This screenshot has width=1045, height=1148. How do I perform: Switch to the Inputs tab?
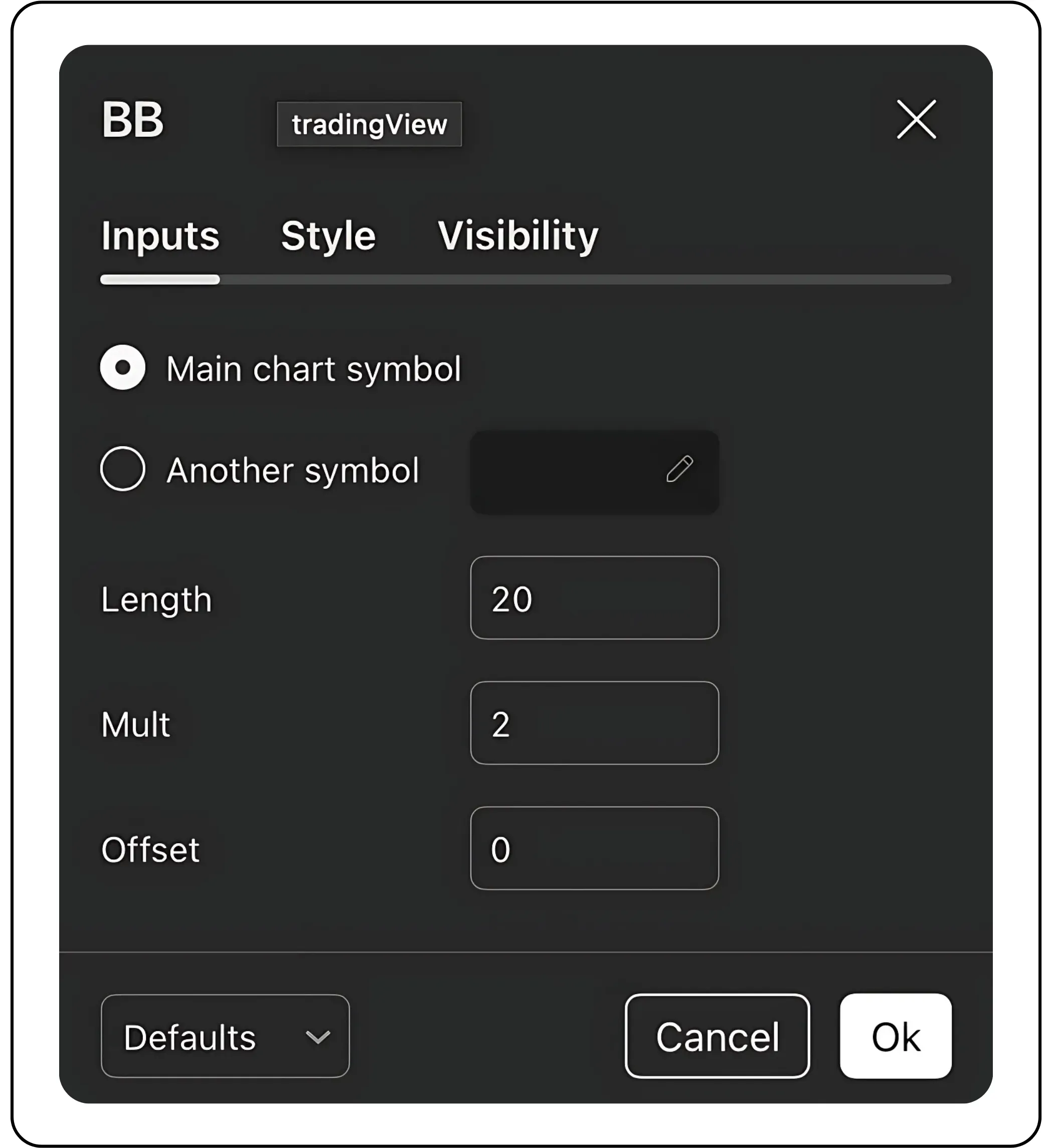pyautogui.click(x=160, y=236)
